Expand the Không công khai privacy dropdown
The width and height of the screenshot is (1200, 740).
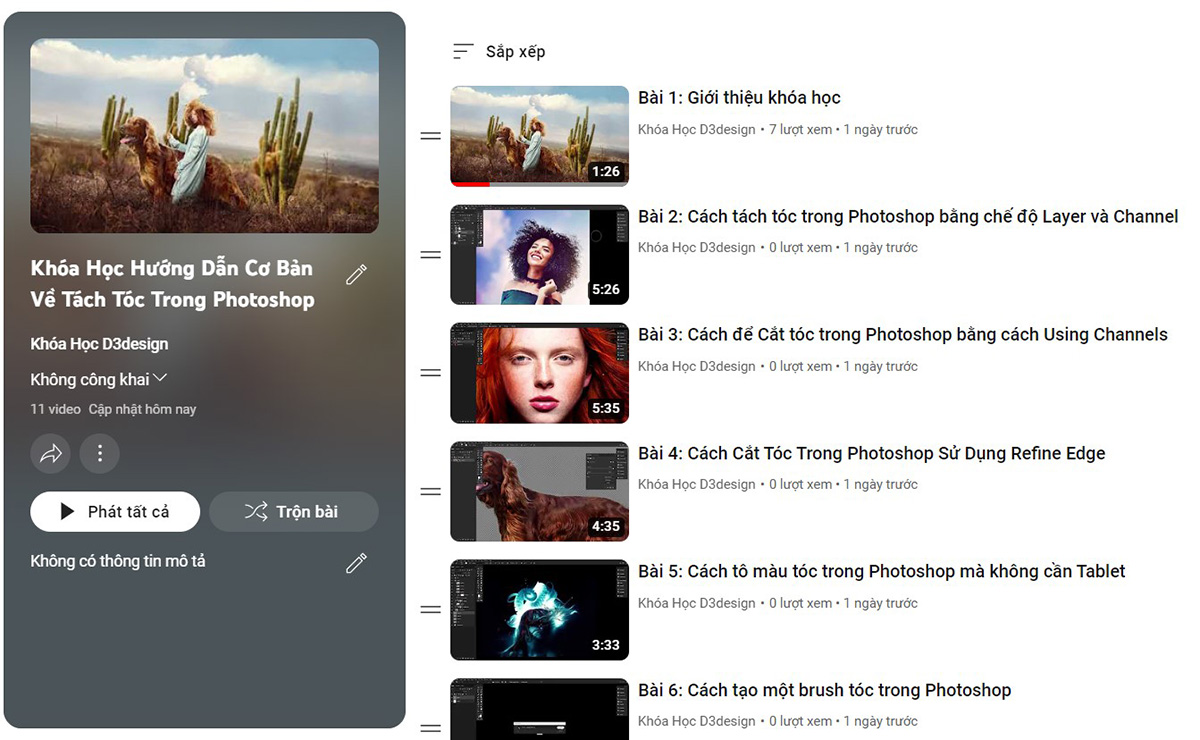99,379
